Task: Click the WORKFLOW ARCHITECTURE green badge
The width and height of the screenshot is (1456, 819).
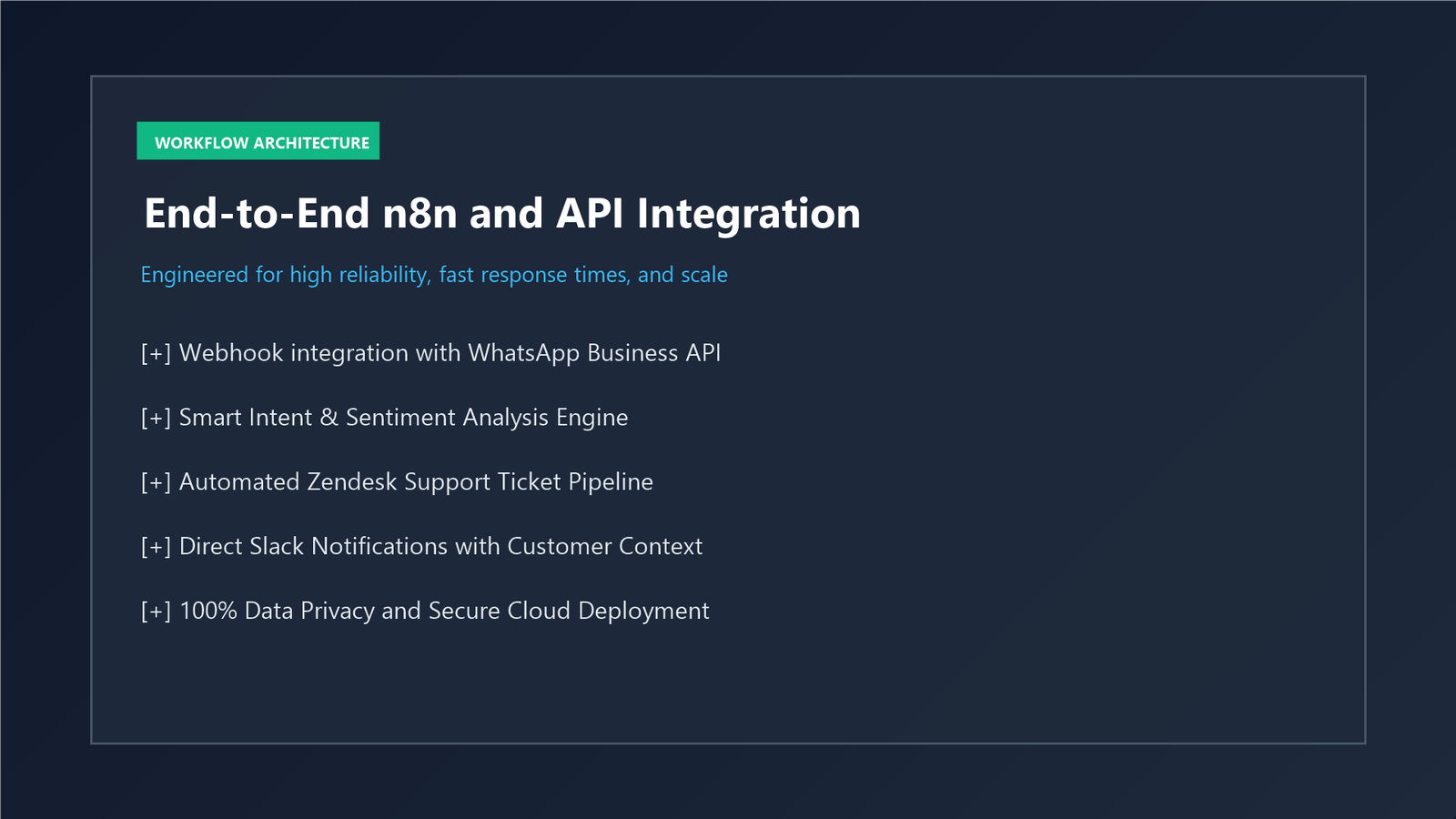Action: pos(258,141)
